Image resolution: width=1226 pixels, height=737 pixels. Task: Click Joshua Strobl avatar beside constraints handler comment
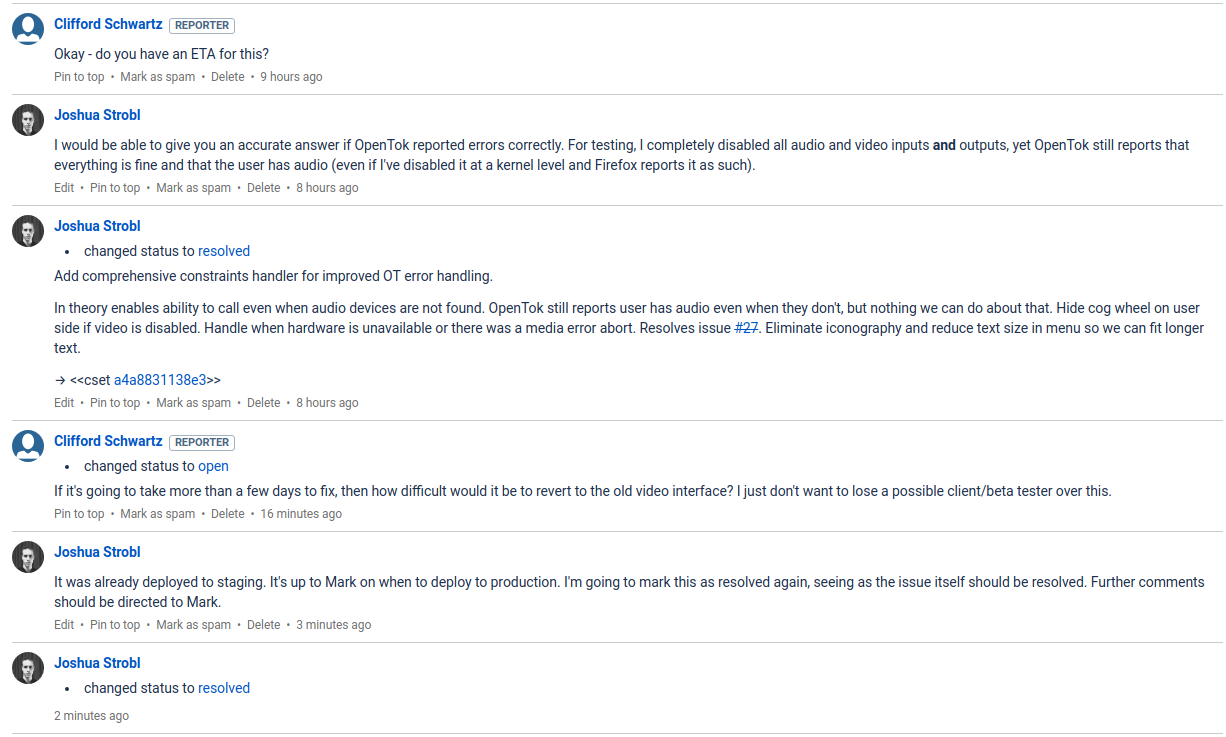tap(28, 231)
